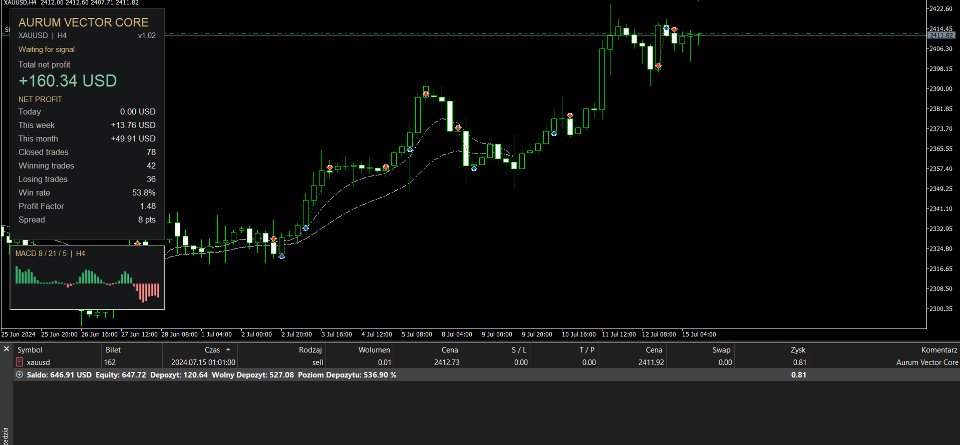The height and width of the screenshot is (445, 960).
Task: Click the 11 Jul 12:00 time axis label
Action: pos(619,334)
